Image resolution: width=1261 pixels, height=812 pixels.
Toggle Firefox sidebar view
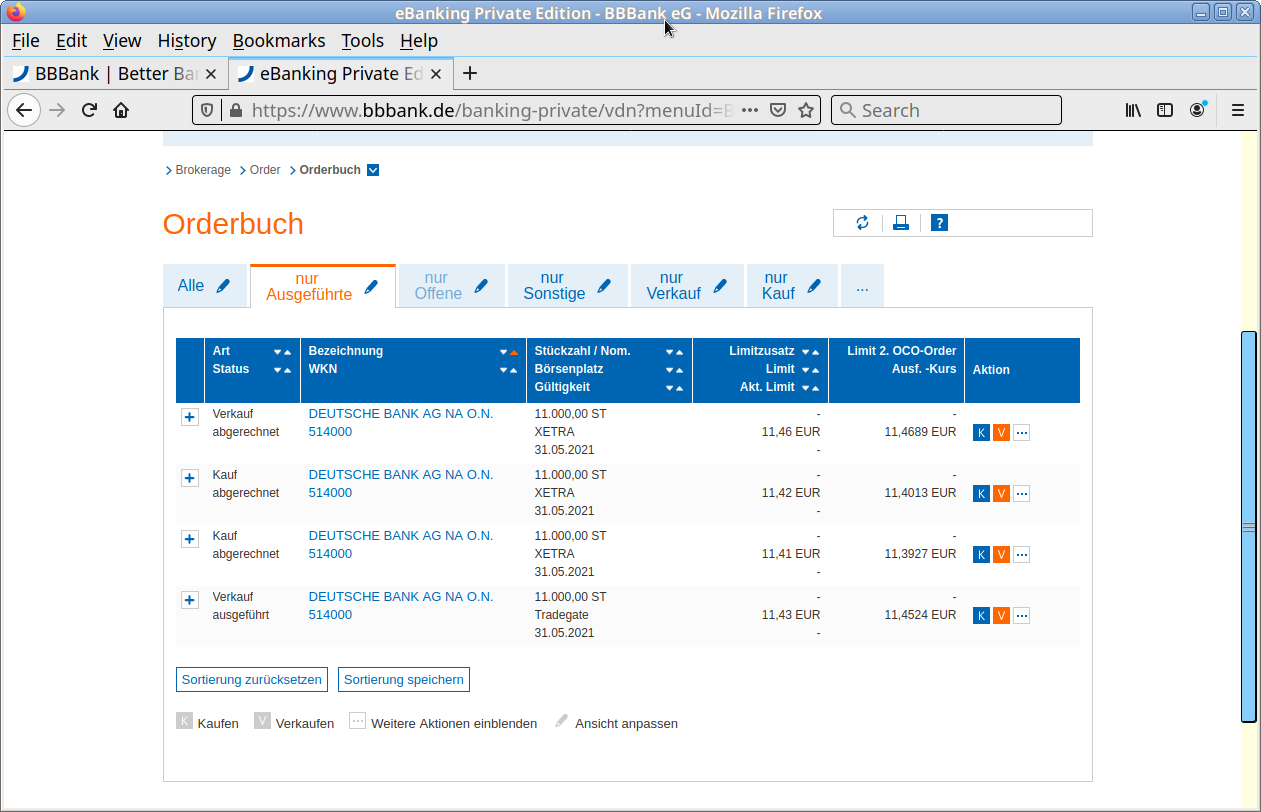click(1165, 110)
